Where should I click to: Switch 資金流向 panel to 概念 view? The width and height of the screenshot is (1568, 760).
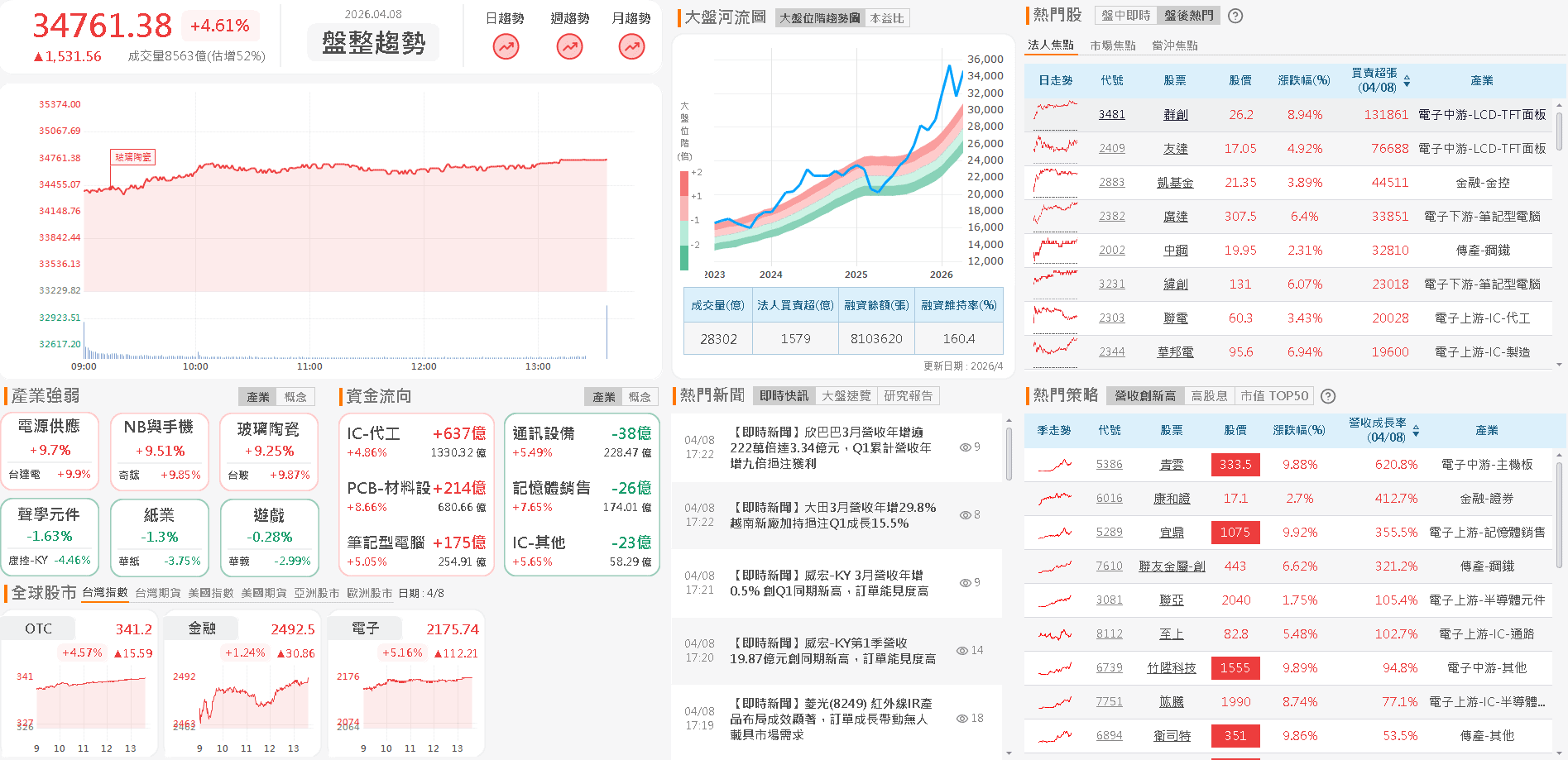[638, 396]
